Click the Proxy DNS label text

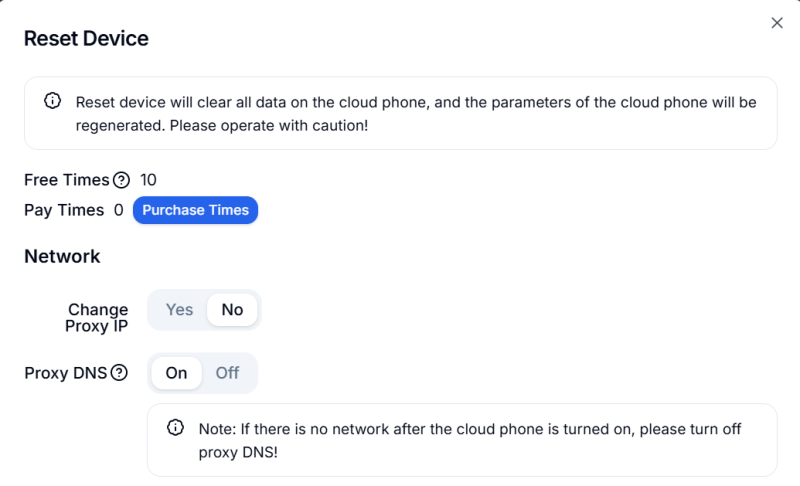[x=65, y=373]
